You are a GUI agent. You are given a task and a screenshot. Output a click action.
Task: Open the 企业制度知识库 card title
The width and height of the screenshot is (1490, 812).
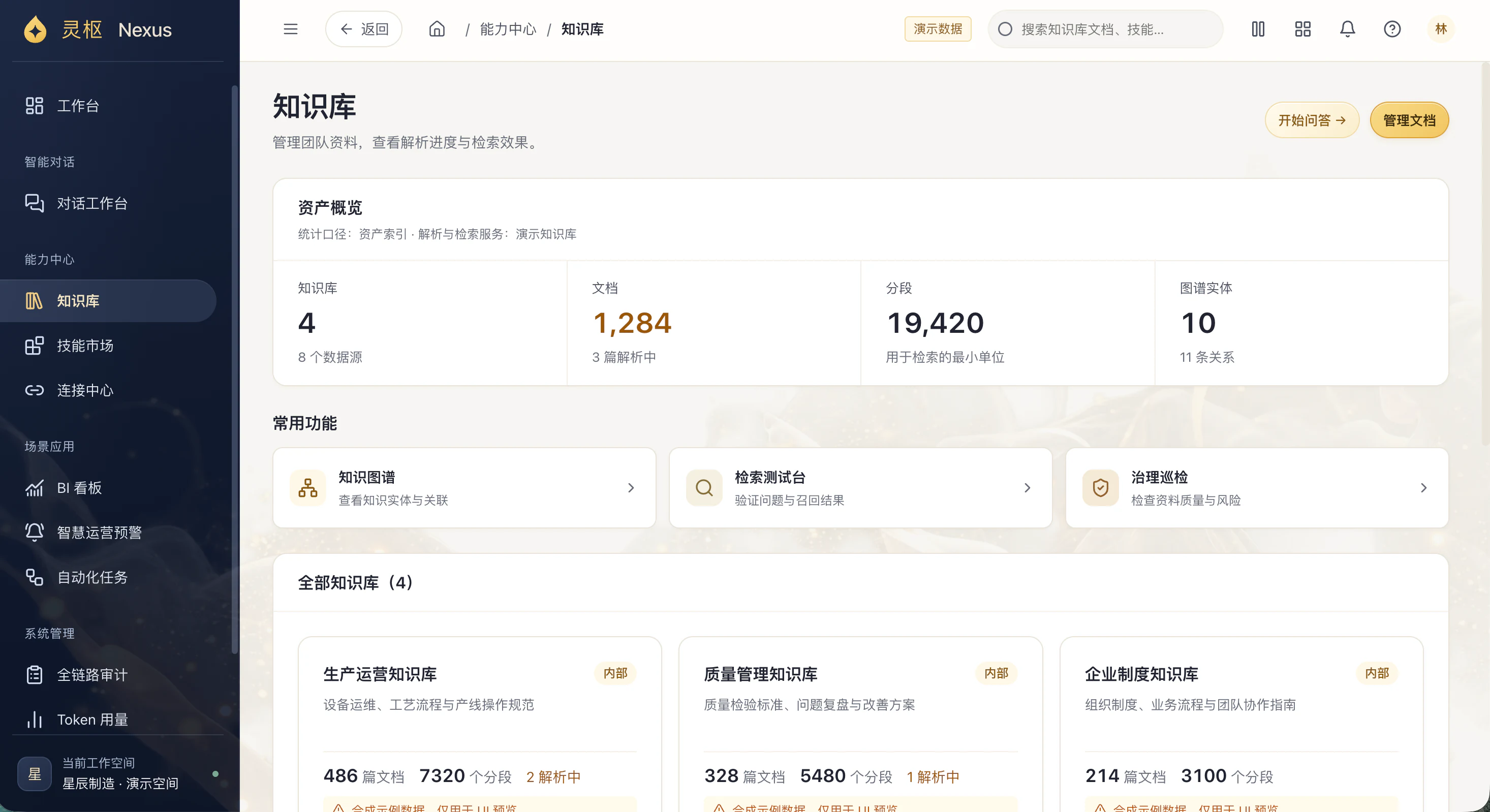[x=1141, y=674]
